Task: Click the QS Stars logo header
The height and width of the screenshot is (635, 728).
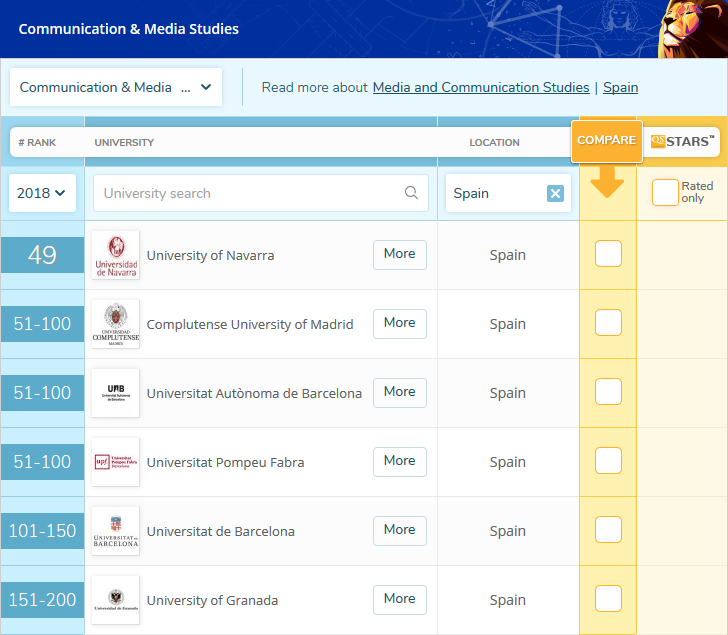Action: tap(682, 141)
